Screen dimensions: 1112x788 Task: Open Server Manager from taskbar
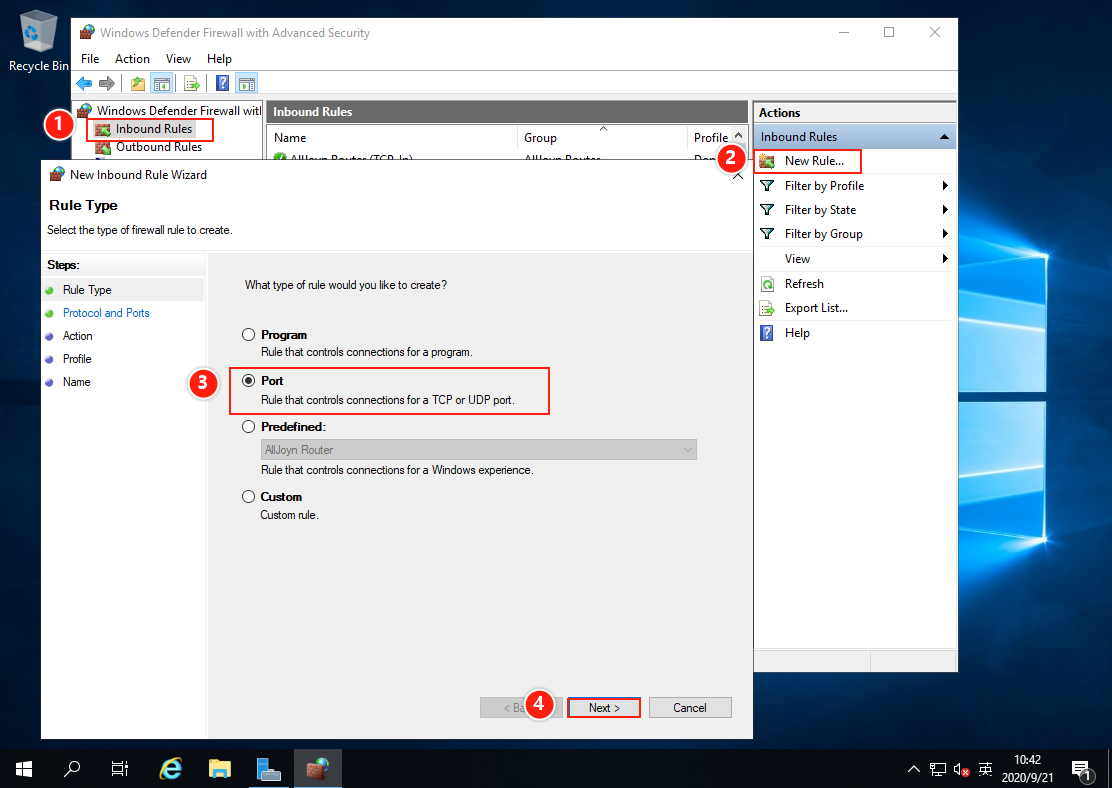pos(269,769)
